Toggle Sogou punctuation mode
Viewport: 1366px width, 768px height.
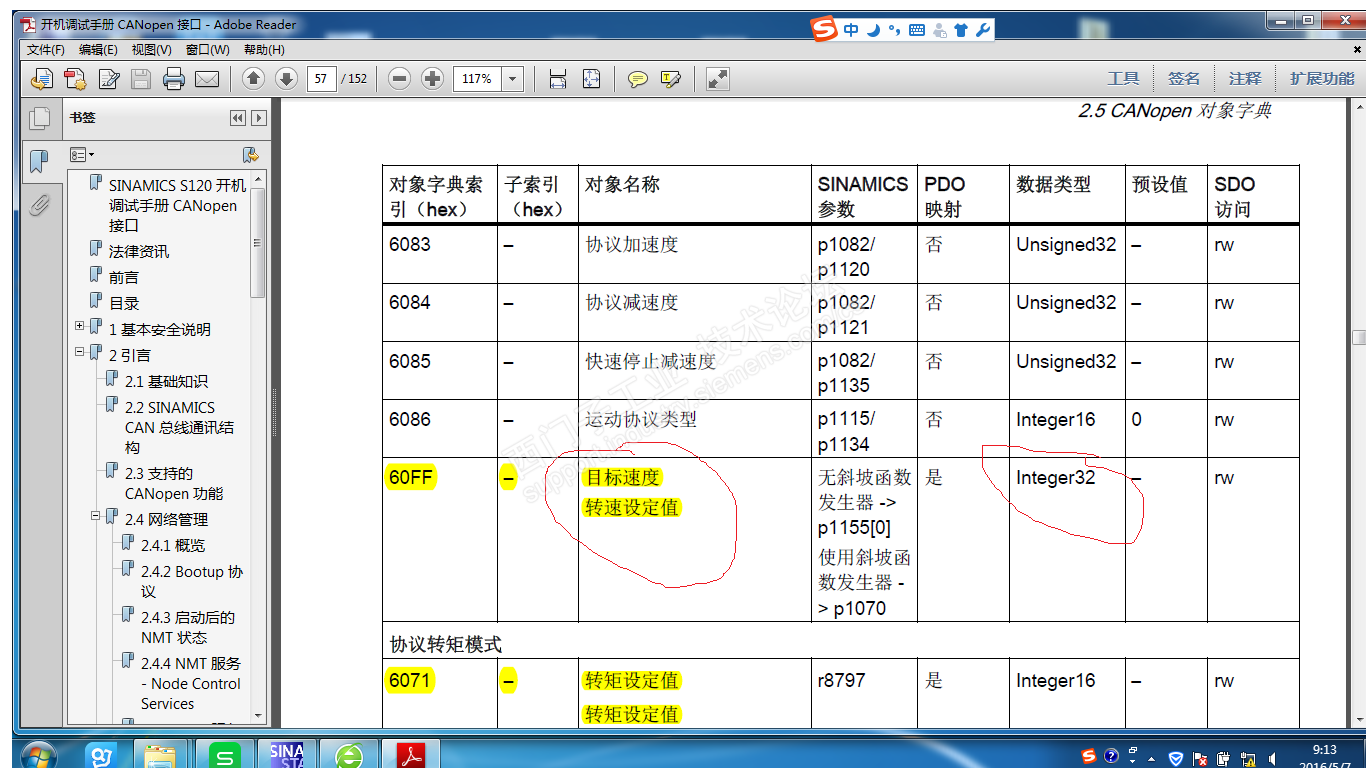pyautogui.click(x=895, y=30)
